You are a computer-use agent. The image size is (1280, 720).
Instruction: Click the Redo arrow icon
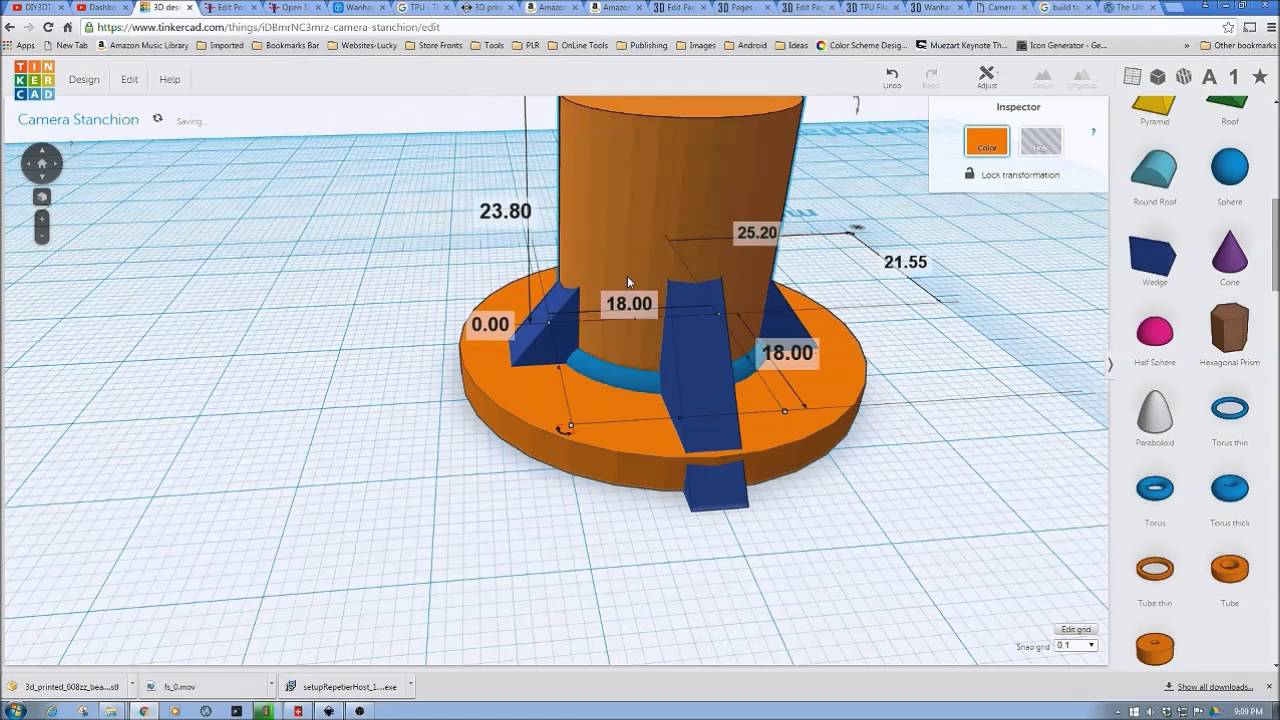pos(931,73)
